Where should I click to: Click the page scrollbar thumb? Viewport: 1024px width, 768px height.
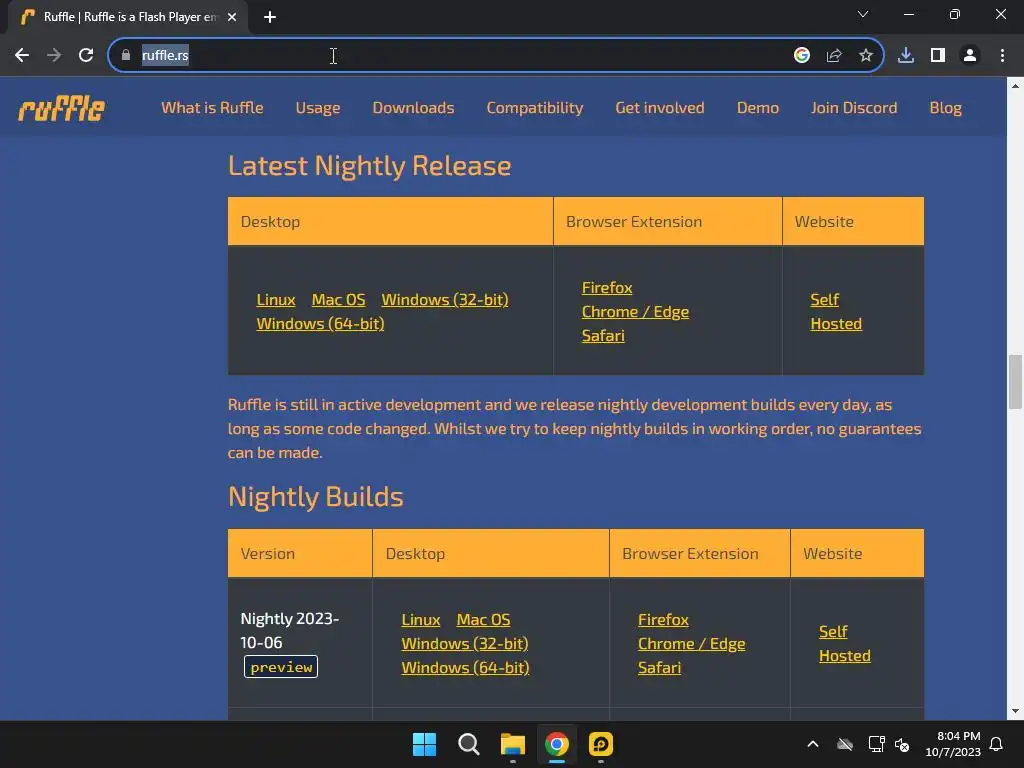point(1016,381)
